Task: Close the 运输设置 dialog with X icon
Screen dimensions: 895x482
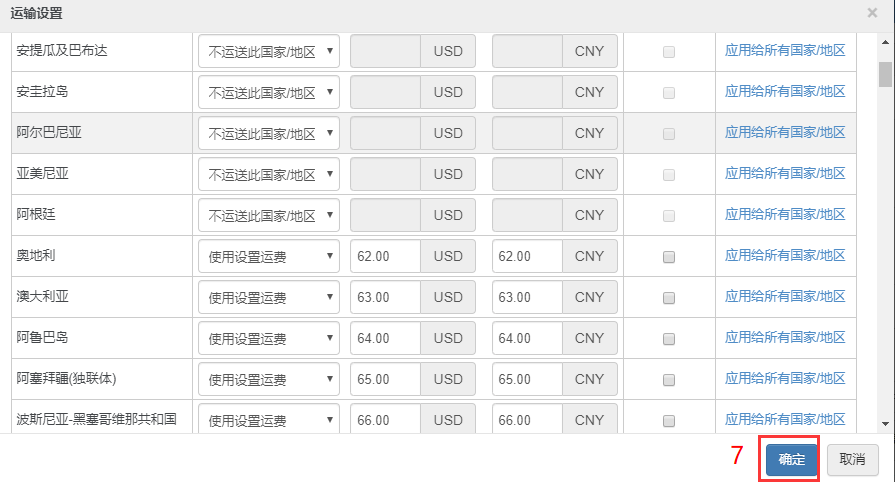Action: [x=872, y=13]
